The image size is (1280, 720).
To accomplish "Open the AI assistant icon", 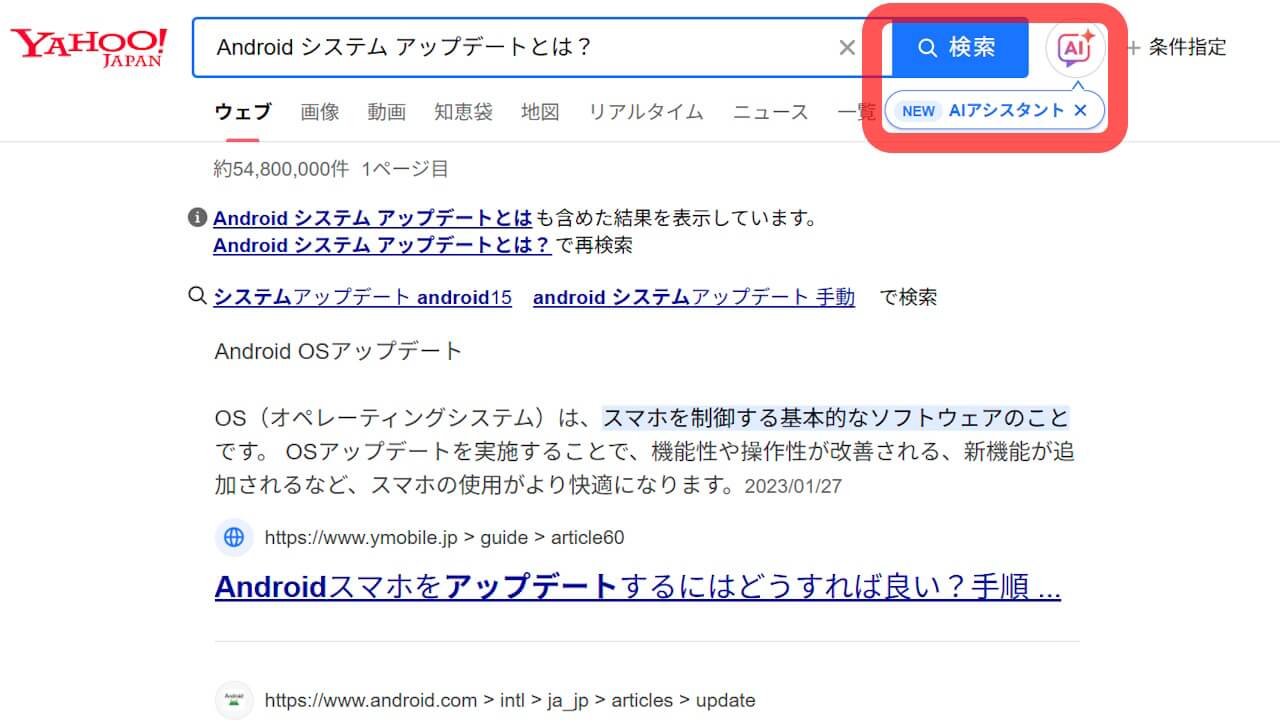I will click(x=1075, y=47).
